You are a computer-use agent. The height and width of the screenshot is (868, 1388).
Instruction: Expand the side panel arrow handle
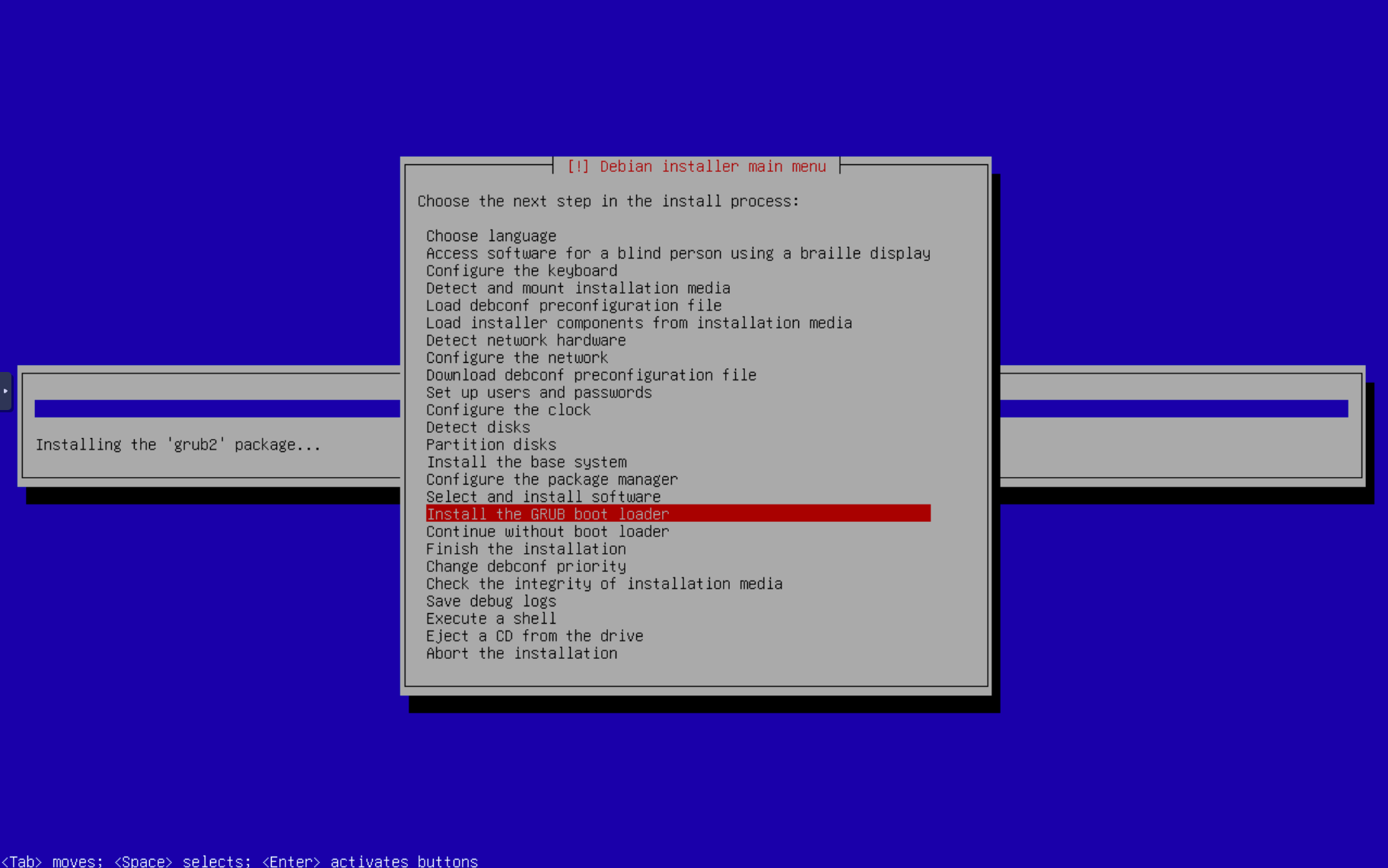[5, 391]
